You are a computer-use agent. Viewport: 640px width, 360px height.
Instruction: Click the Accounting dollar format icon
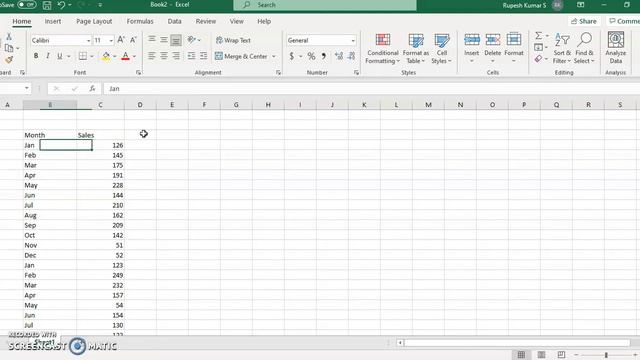291,56
